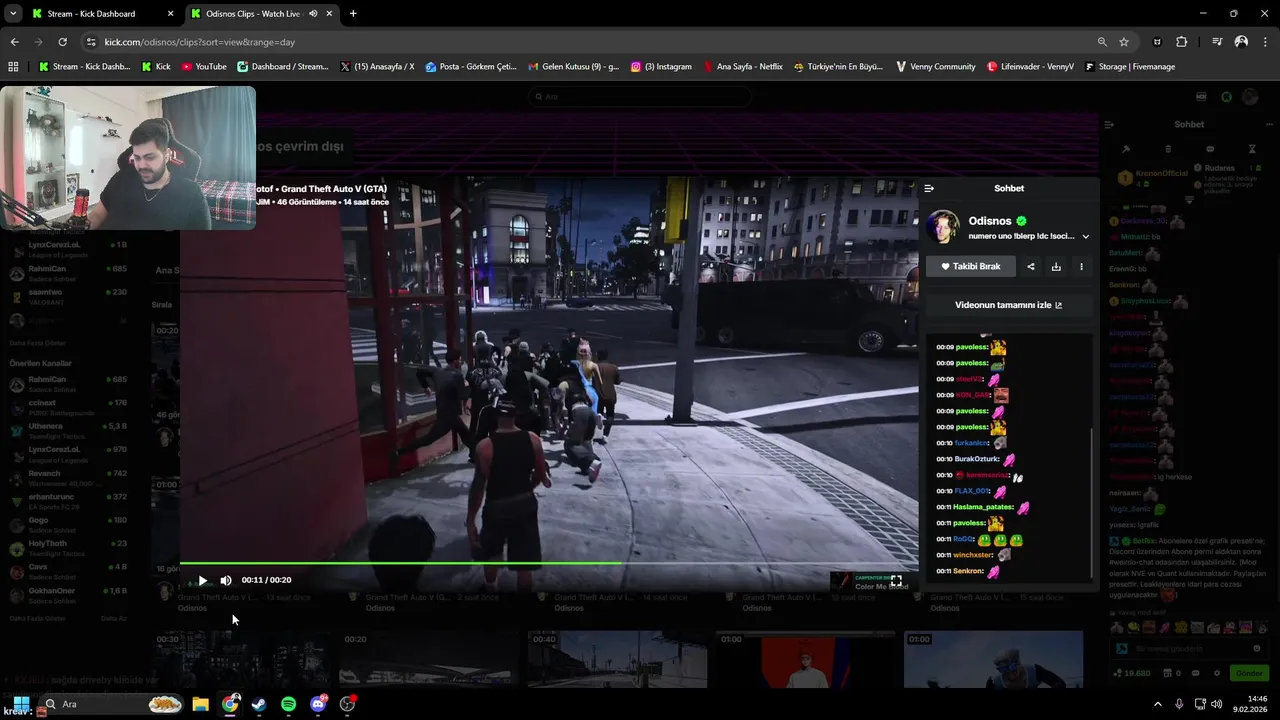Screen dimensions: 1280x720
Task: Open the Anasayfa / X bookmark
Action: click(x=377, y=67)
